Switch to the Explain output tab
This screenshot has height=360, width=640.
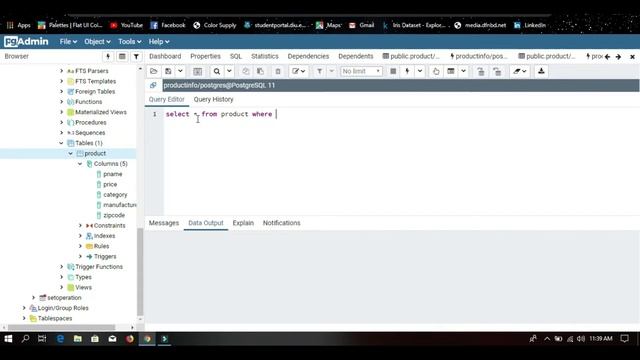tap(243, 223)
